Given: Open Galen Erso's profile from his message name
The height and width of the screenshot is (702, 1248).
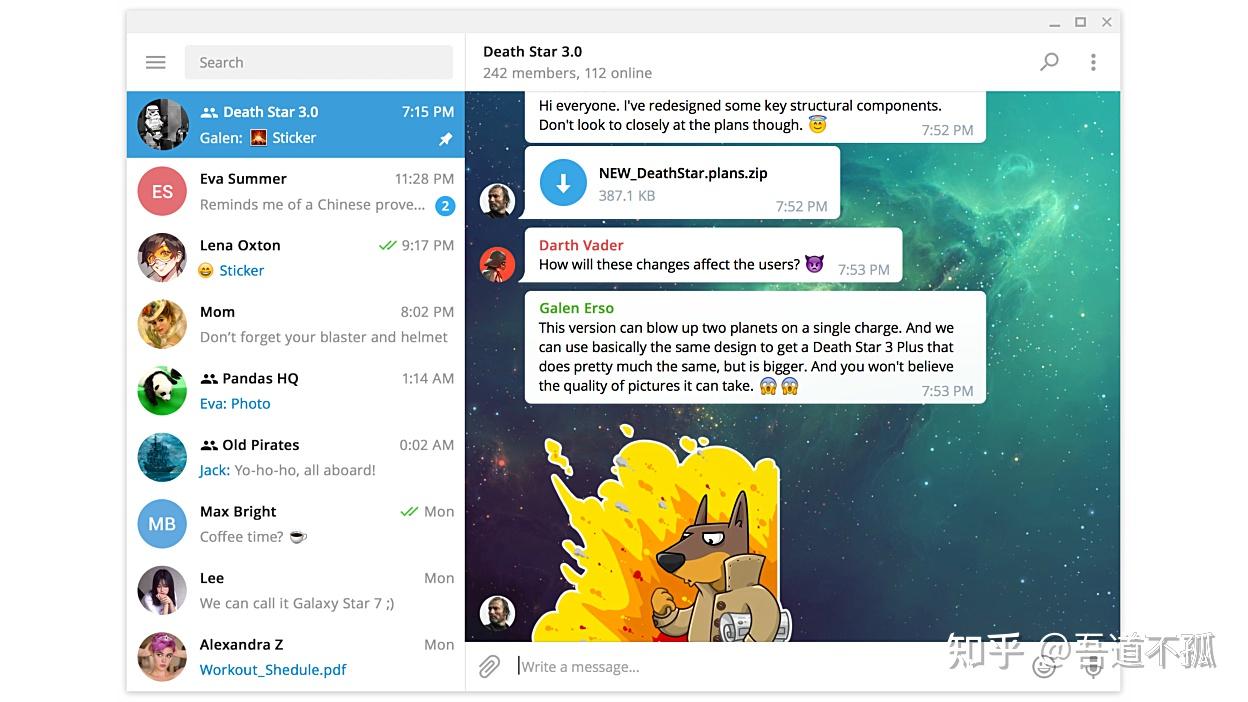Looking at the screenshot, I should click(576, 307).
